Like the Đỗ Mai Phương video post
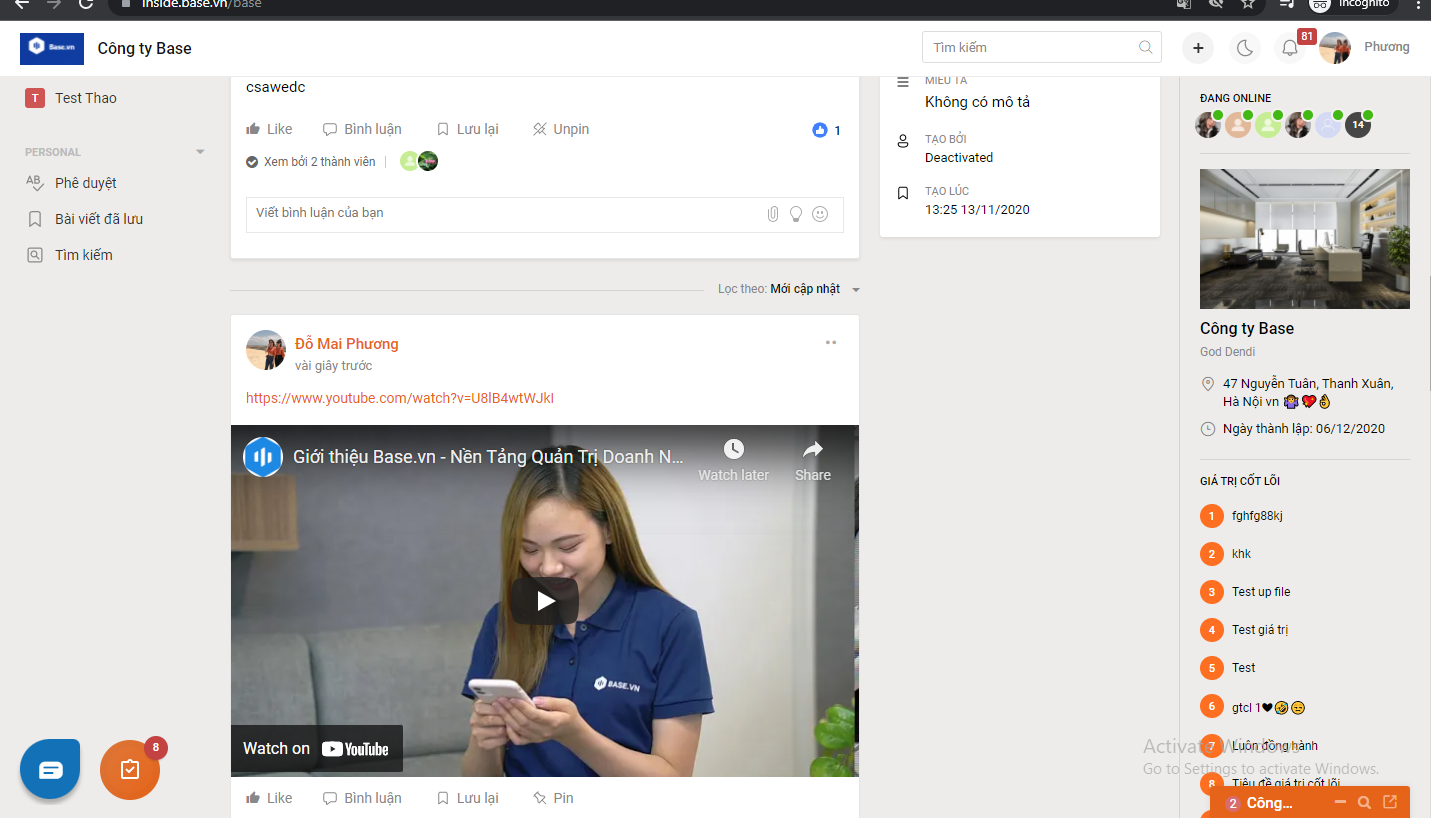Screen dimensions: 1431x818 tap(269, 798)
